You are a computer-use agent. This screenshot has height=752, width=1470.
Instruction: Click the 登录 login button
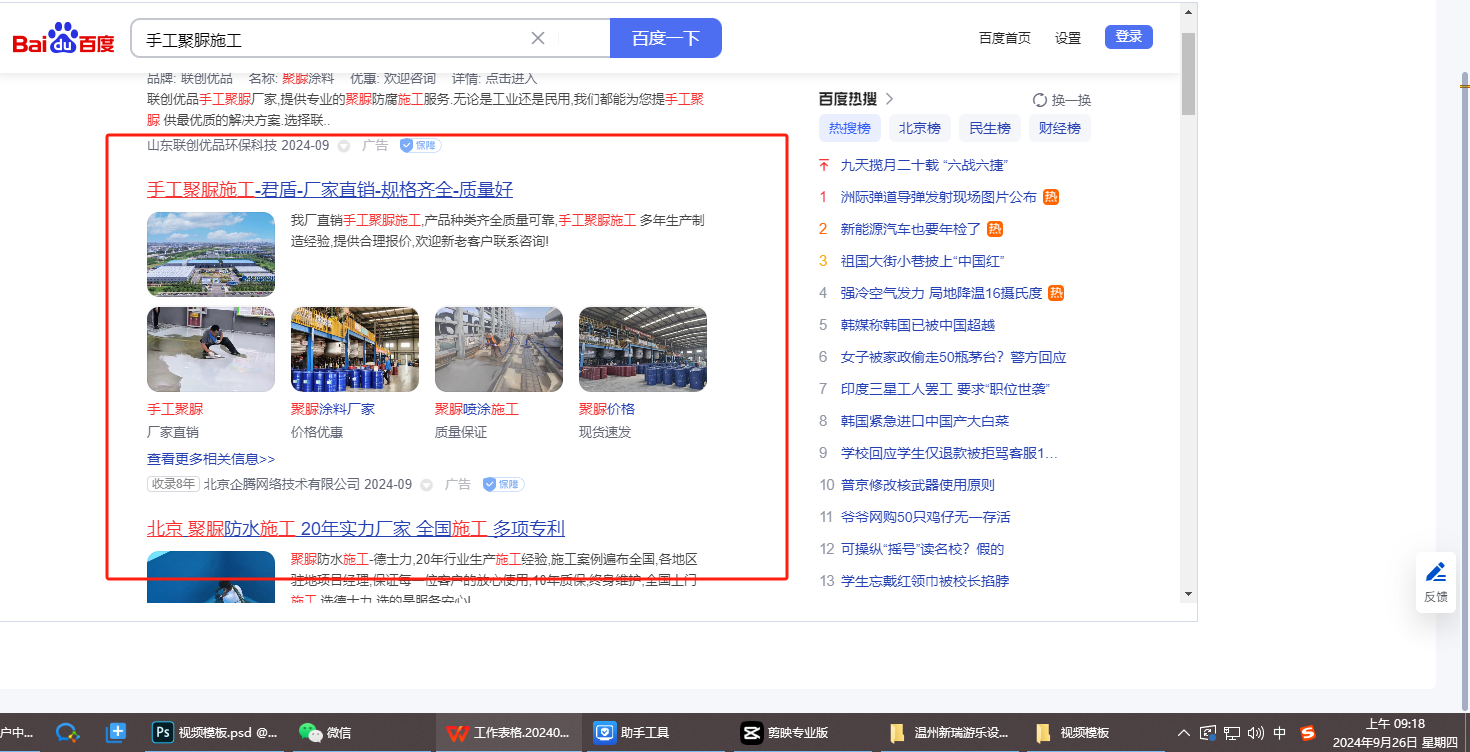coord(1128,37)
